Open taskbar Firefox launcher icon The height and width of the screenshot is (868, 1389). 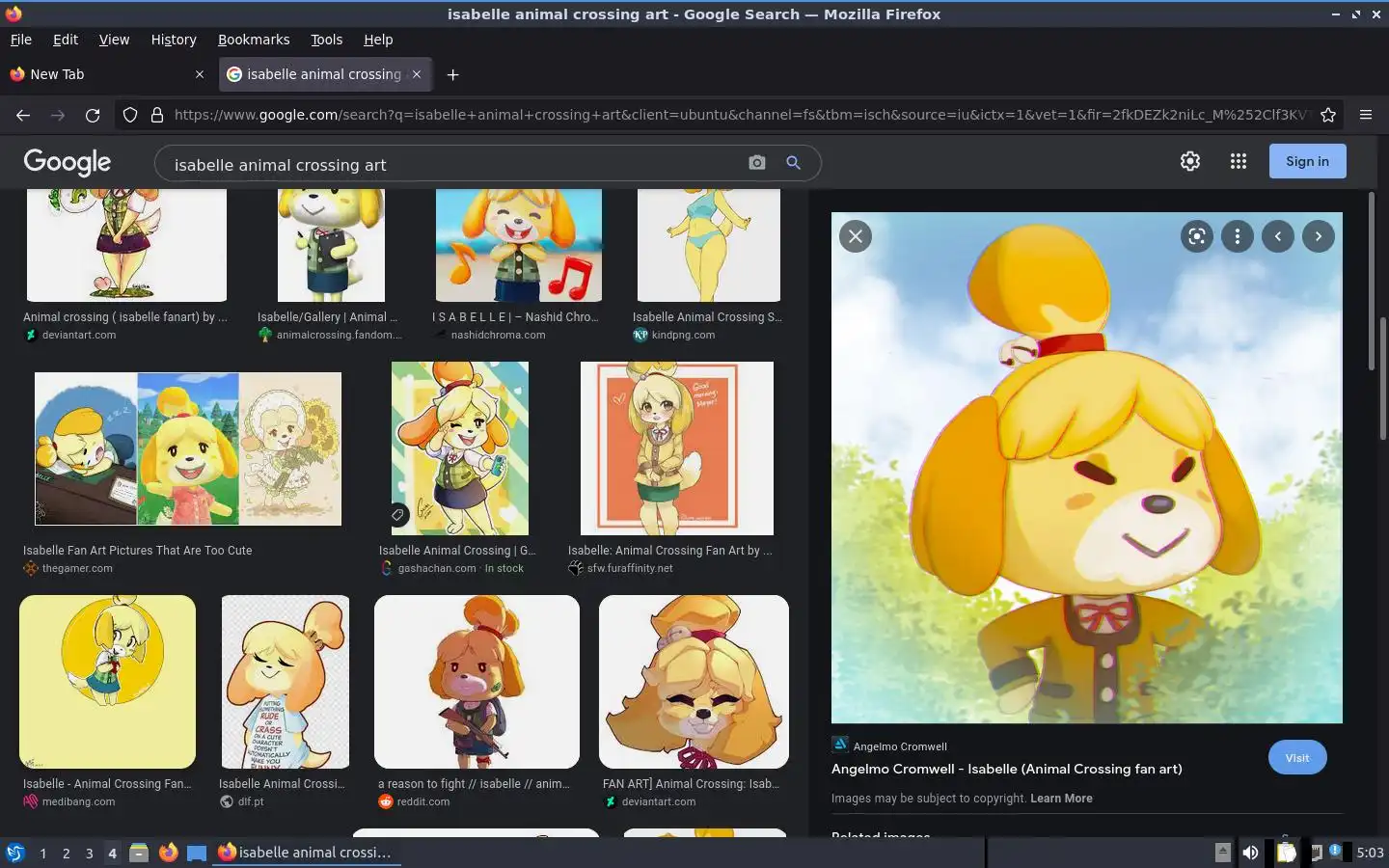[x=168, y=853]
